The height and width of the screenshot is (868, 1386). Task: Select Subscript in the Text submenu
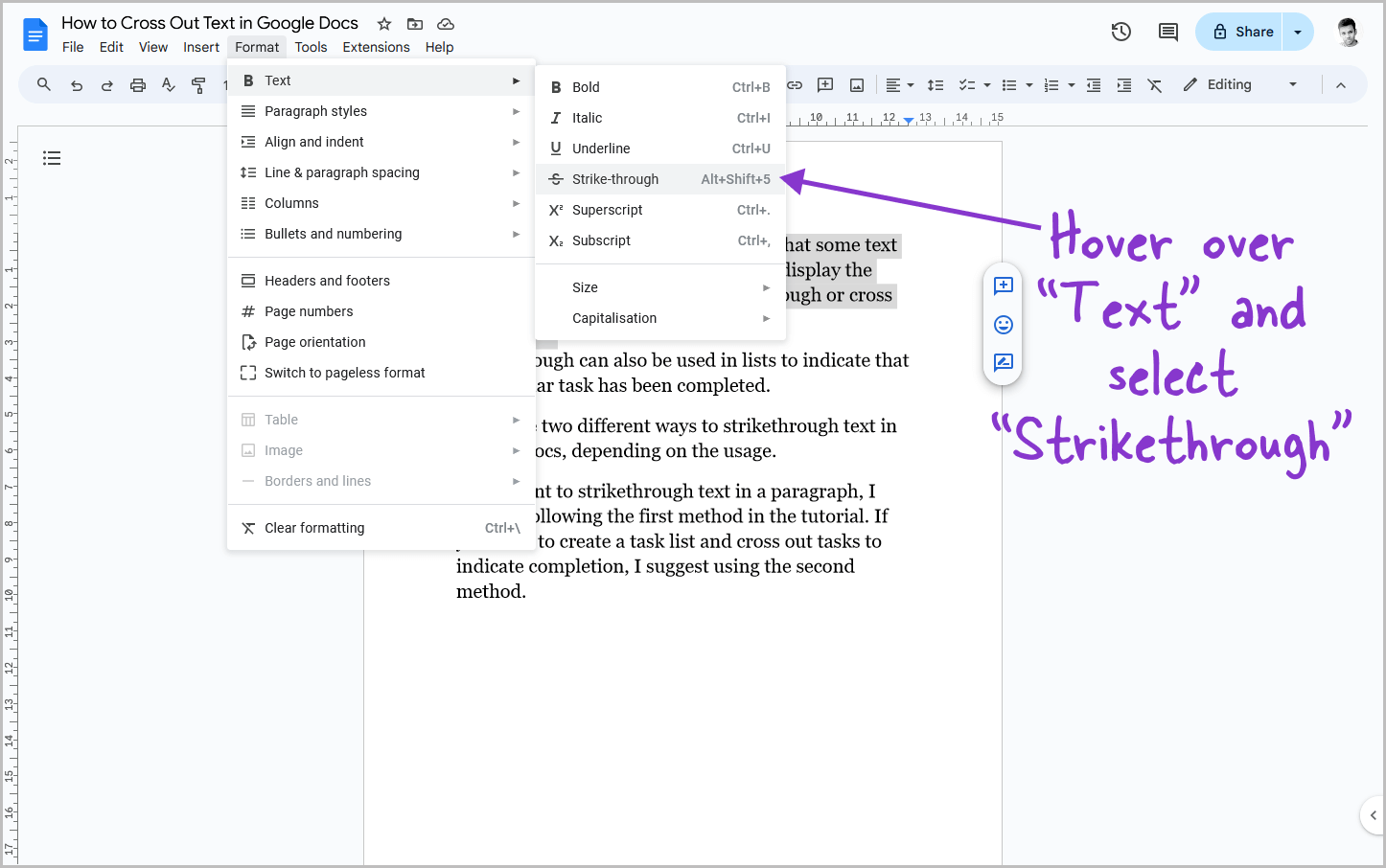point(660,240)
